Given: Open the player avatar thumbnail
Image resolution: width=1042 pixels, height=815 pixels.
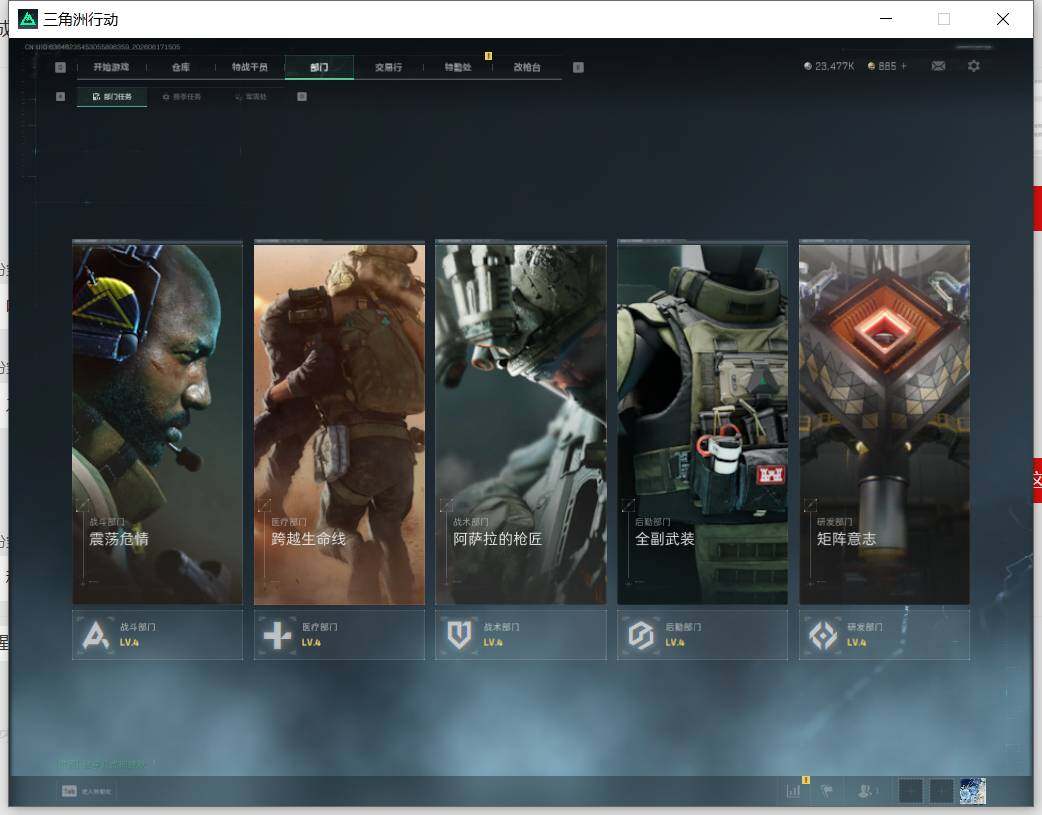Looking at the screenshot, I should [973, 791].
